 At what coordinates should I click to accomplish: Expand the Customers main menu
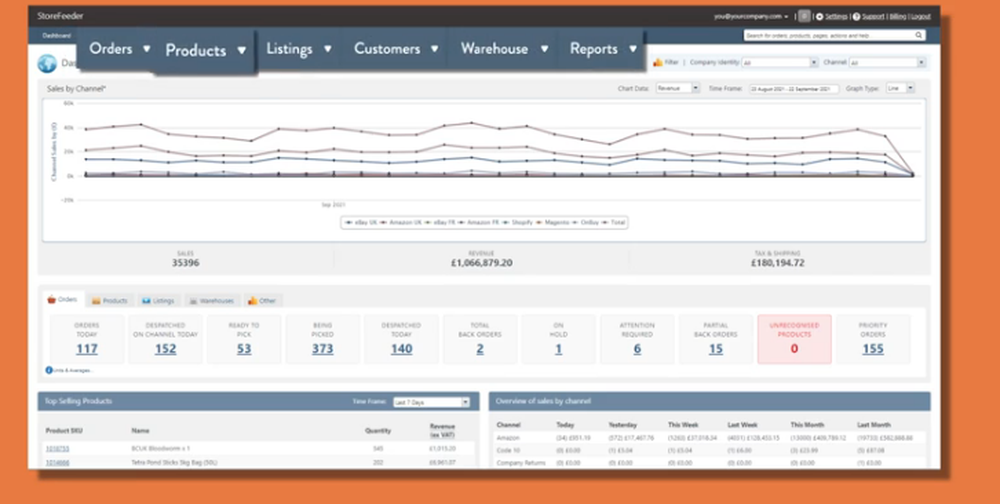pyautogui.click(x=395, y=48)
